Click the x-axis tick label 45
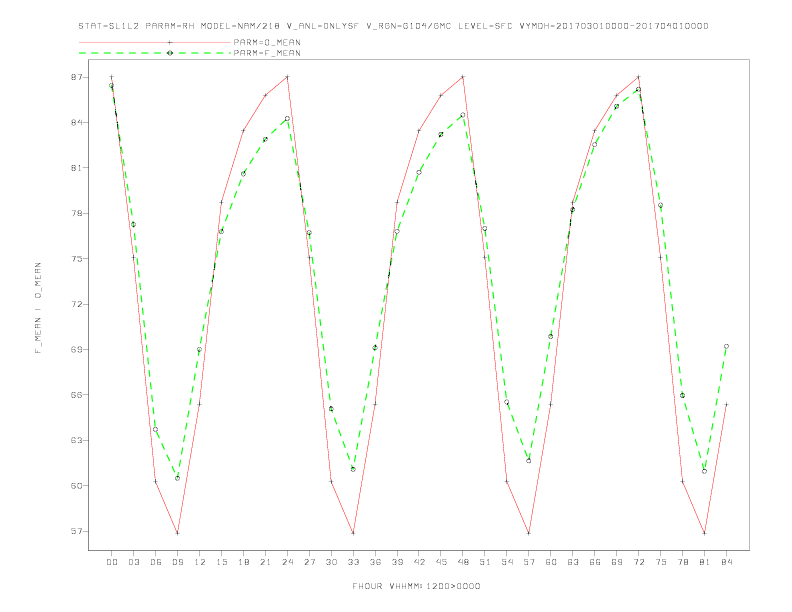 [x=441, y=562]
